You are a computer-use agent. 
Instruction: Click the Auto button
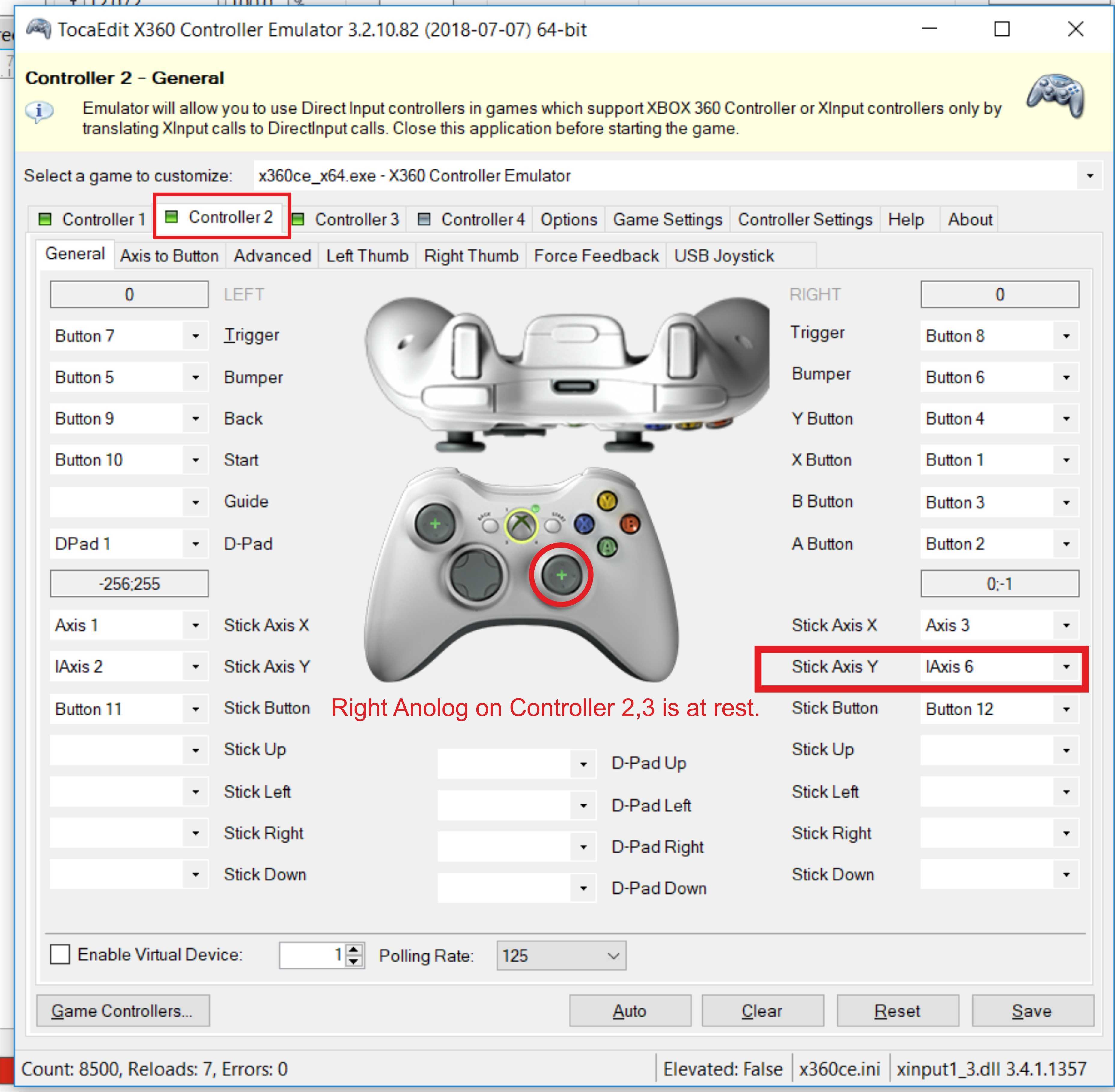click(x=630, y=1011)
